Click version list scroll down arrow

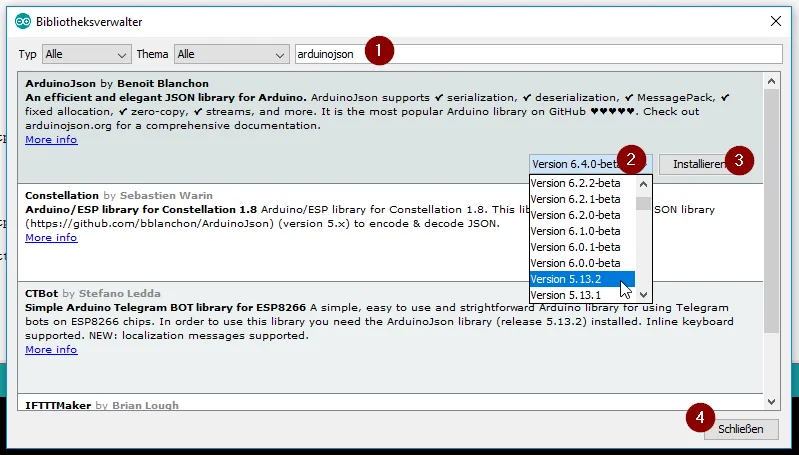[644, 294]
